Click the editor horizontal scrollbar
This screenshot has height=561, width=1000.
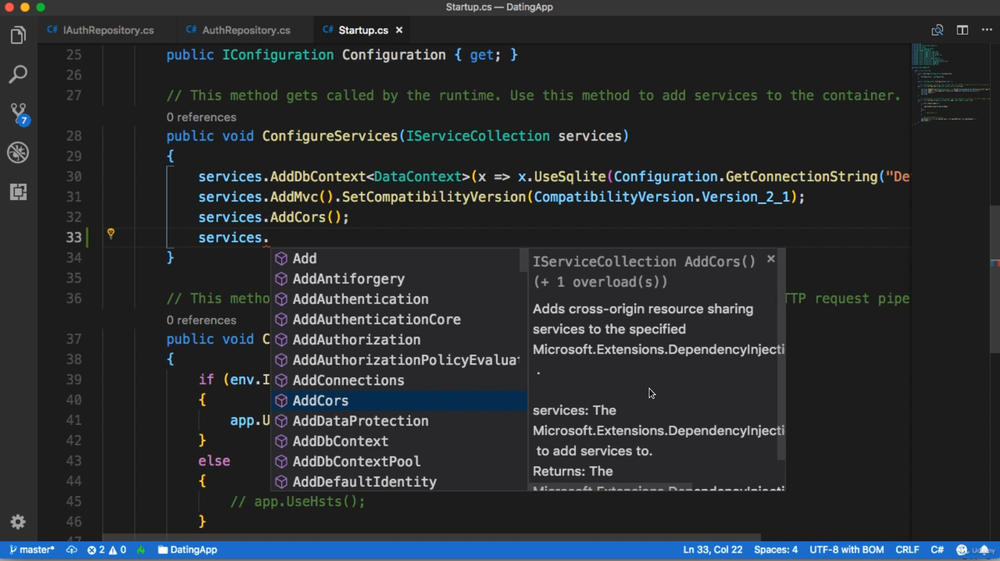tap(431, 537)
